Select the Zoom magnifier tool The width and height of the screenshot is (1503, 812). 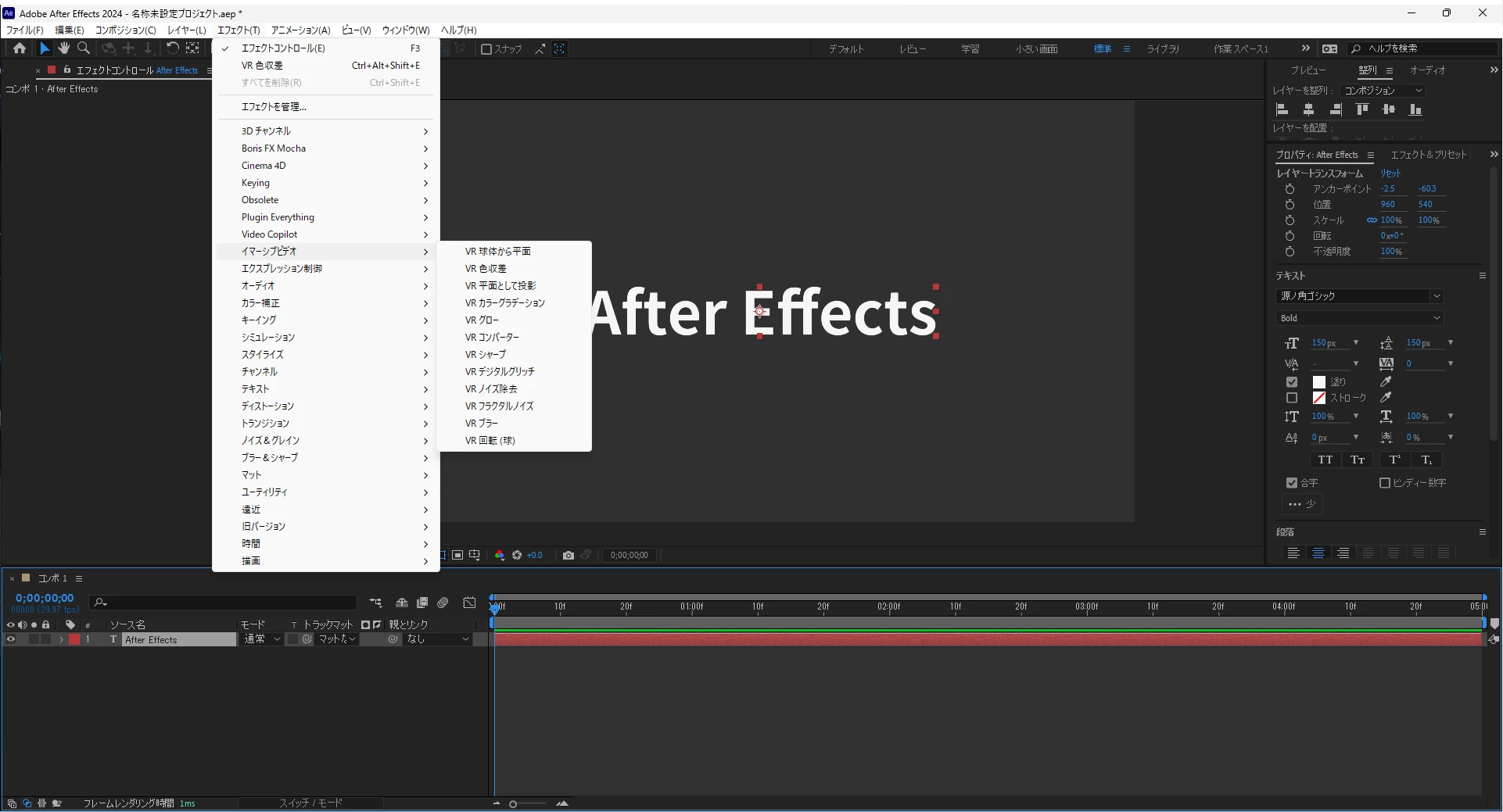(x=84, y=48)
